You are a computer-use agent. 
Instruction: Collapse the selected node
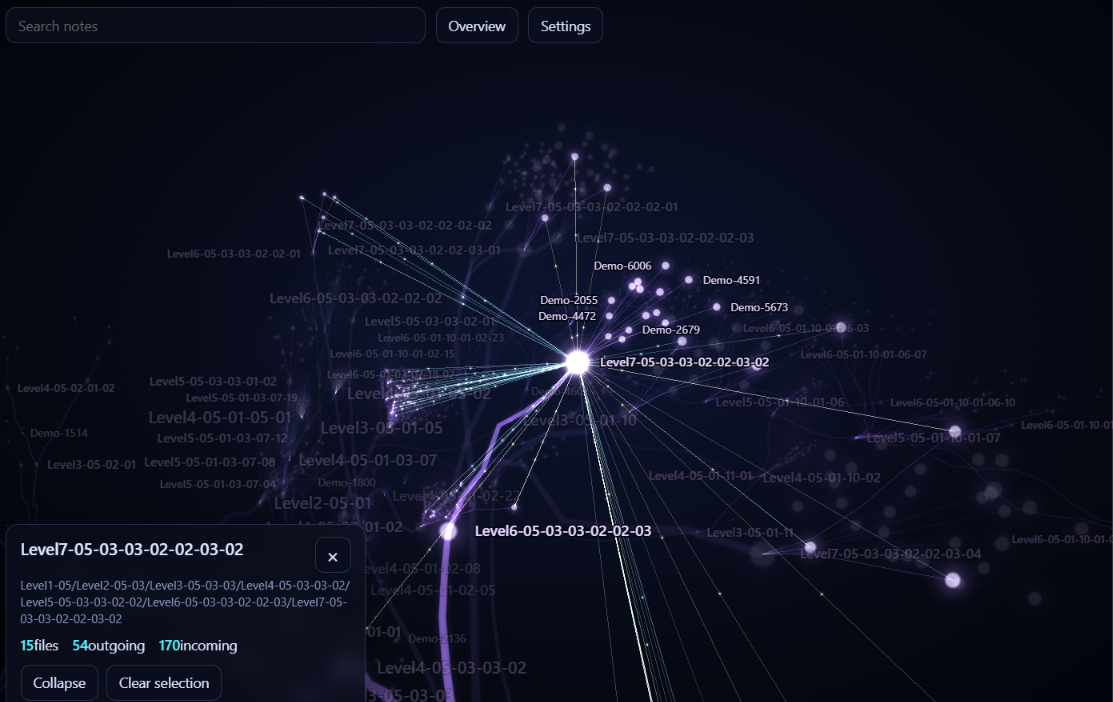59,683
